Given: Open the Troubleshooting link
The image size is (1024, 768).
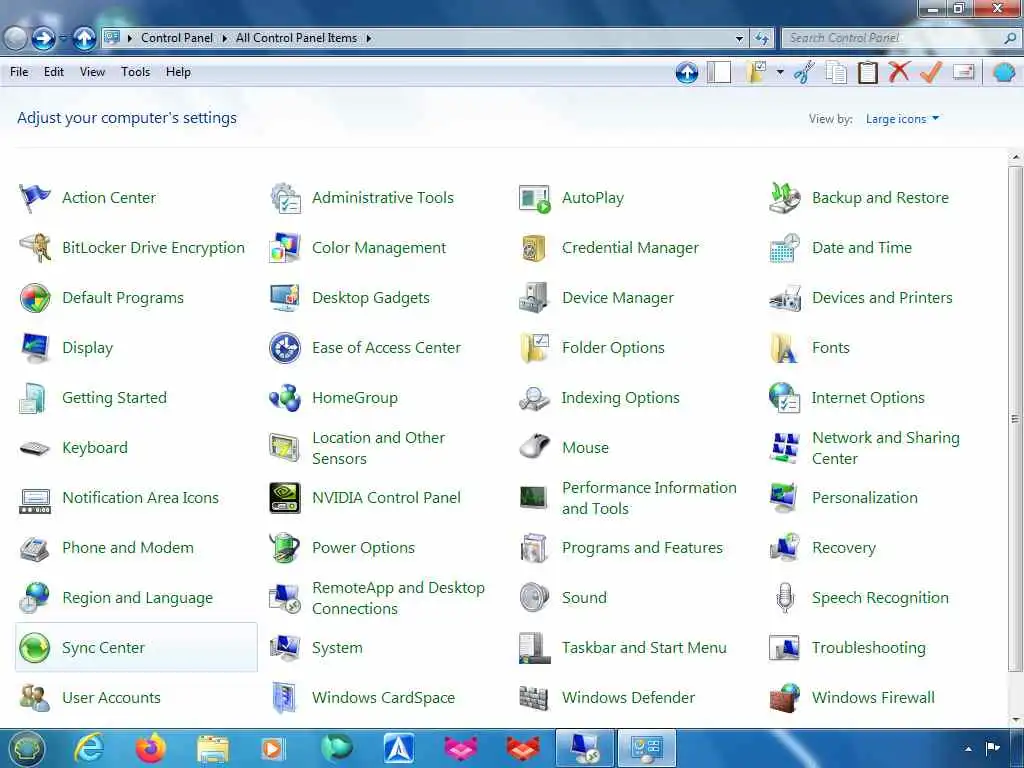Looking at the screenshot, I should 869,648.
